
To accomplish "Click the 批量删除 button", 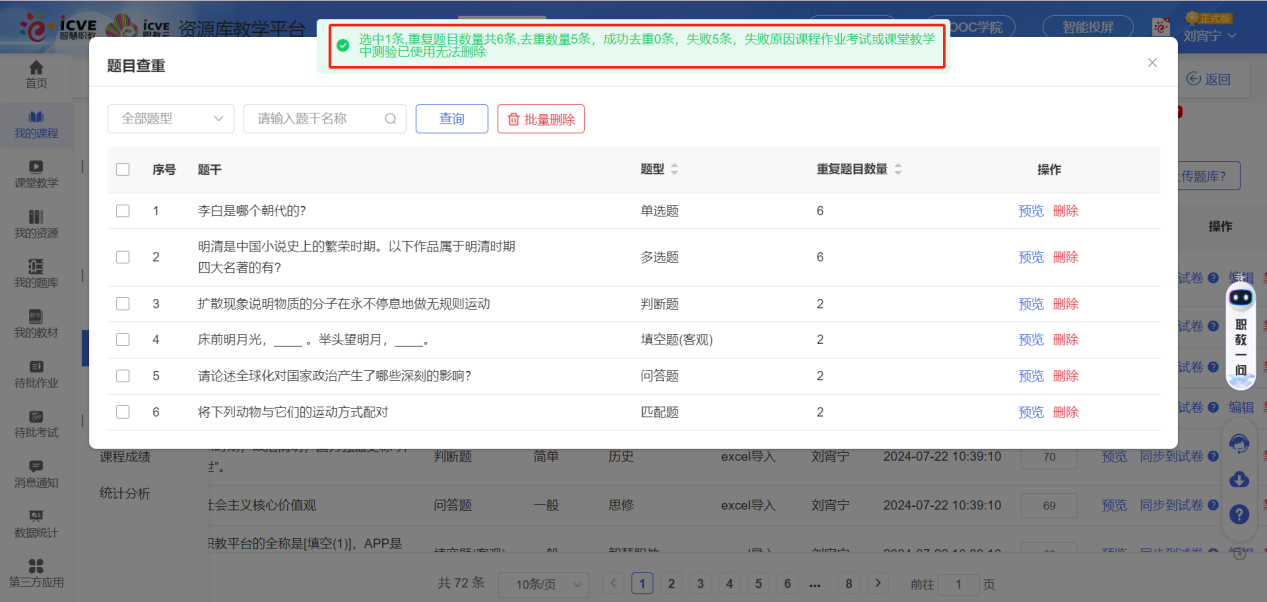I will coord(540,119).
